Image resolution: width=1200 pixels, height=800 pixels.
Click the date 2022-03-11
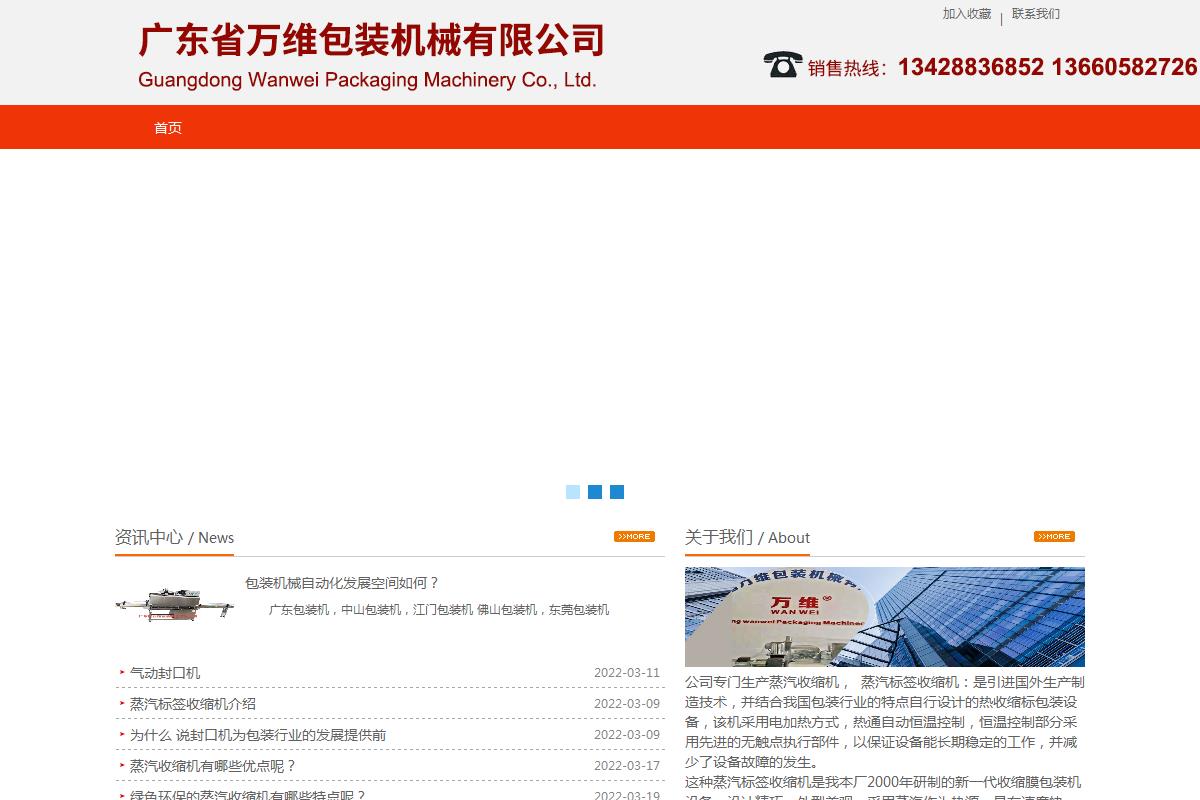point(627,673)
